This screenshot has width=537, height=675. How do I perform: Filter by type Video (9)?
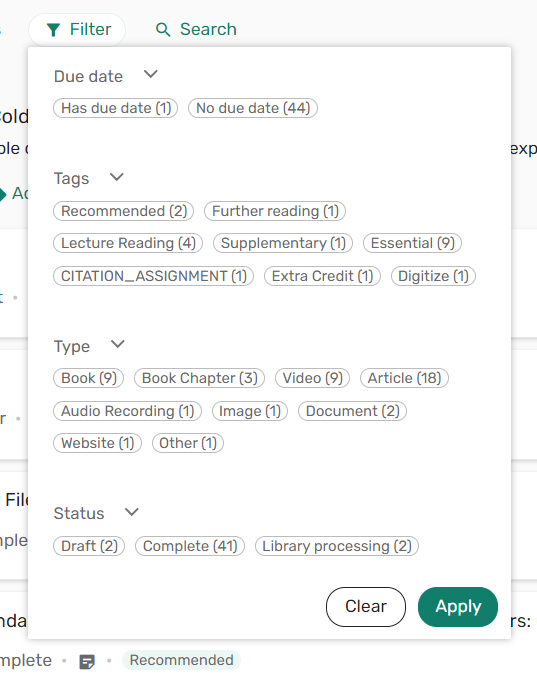[312, 378]
